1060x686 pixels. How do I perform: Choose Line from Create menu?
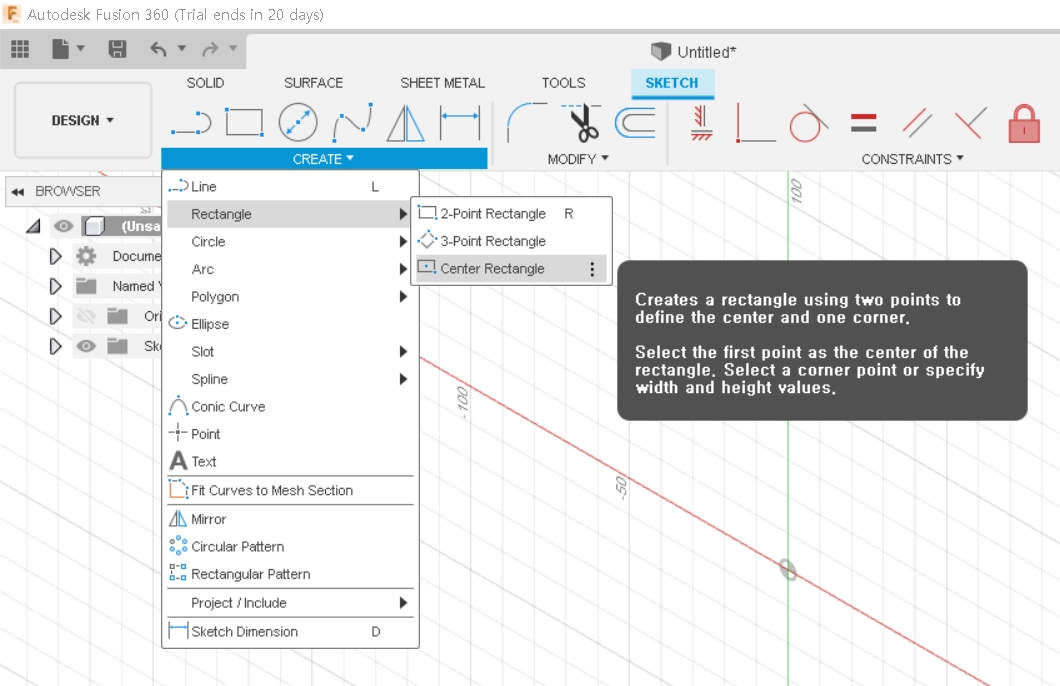[290, 187]
